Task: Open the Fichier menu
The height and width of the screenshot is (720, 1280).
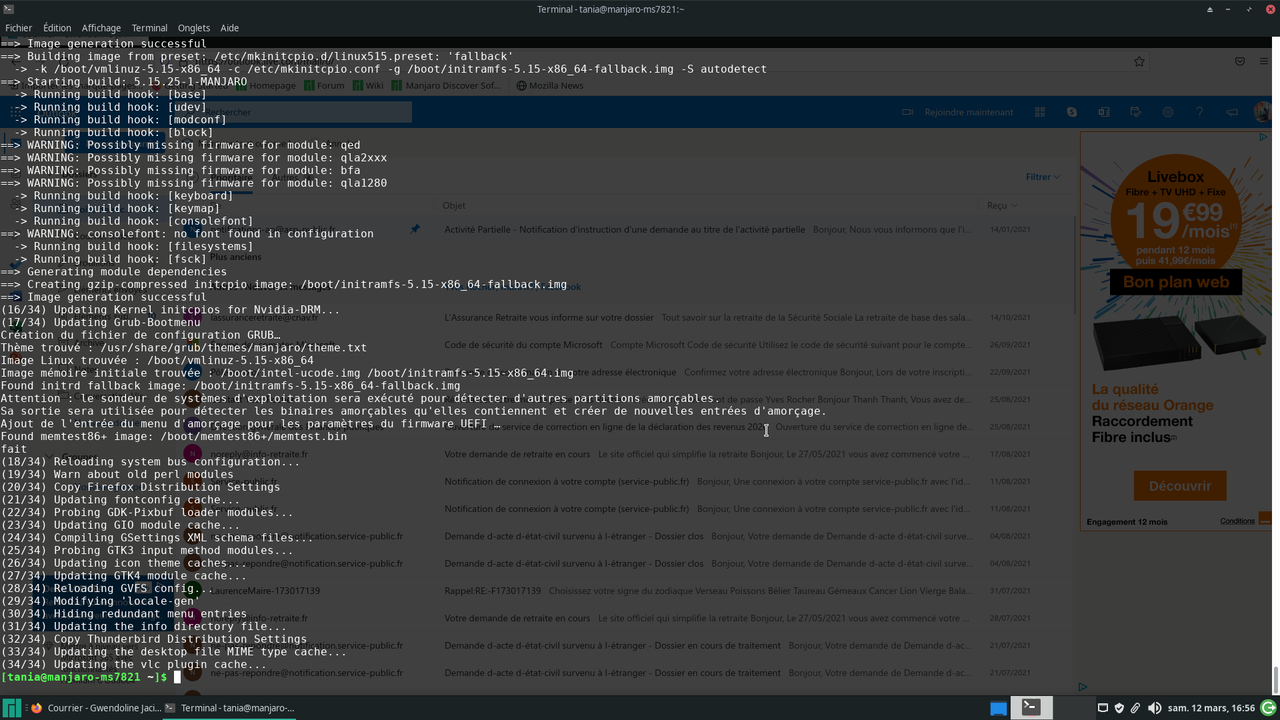Action: point(18,28)
